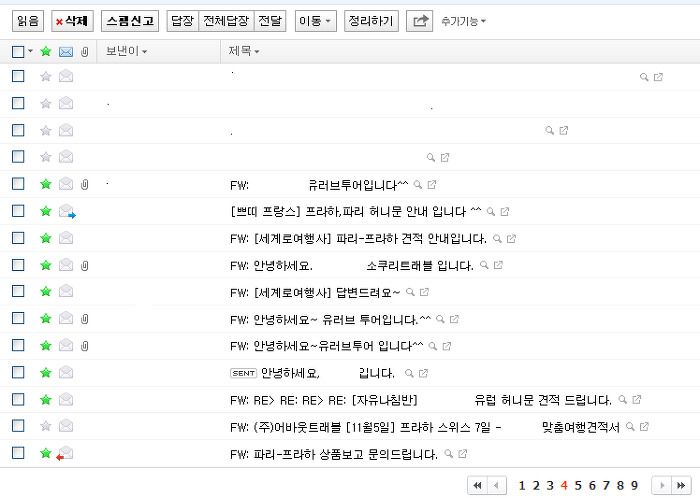Check the box for 소쿠리트래블 mail
Image resolution: width=700 pixels, height=498 pixels.
tap(18, 265)
